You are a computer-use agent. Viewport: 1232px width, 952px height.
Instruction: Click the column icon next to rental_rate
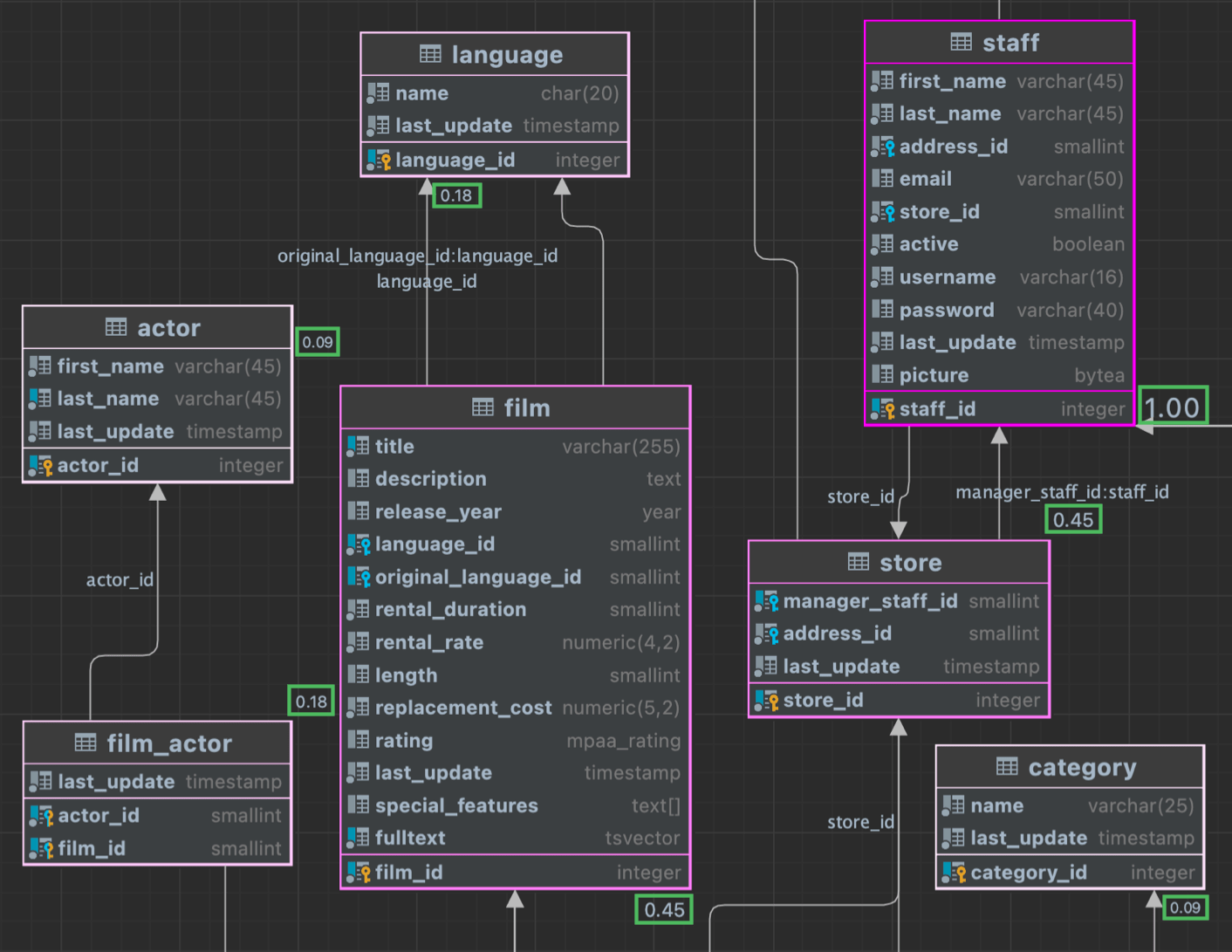click(359, 642)
